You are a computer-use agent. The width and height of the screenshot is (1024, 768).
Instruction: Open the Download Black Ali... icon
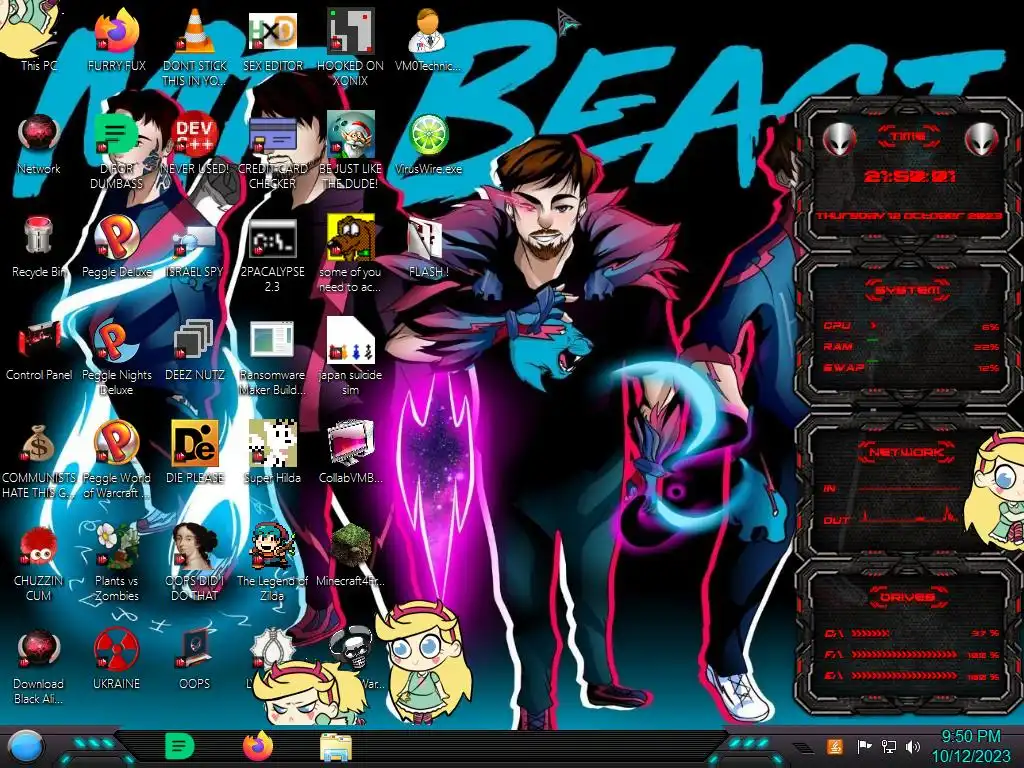39,649
